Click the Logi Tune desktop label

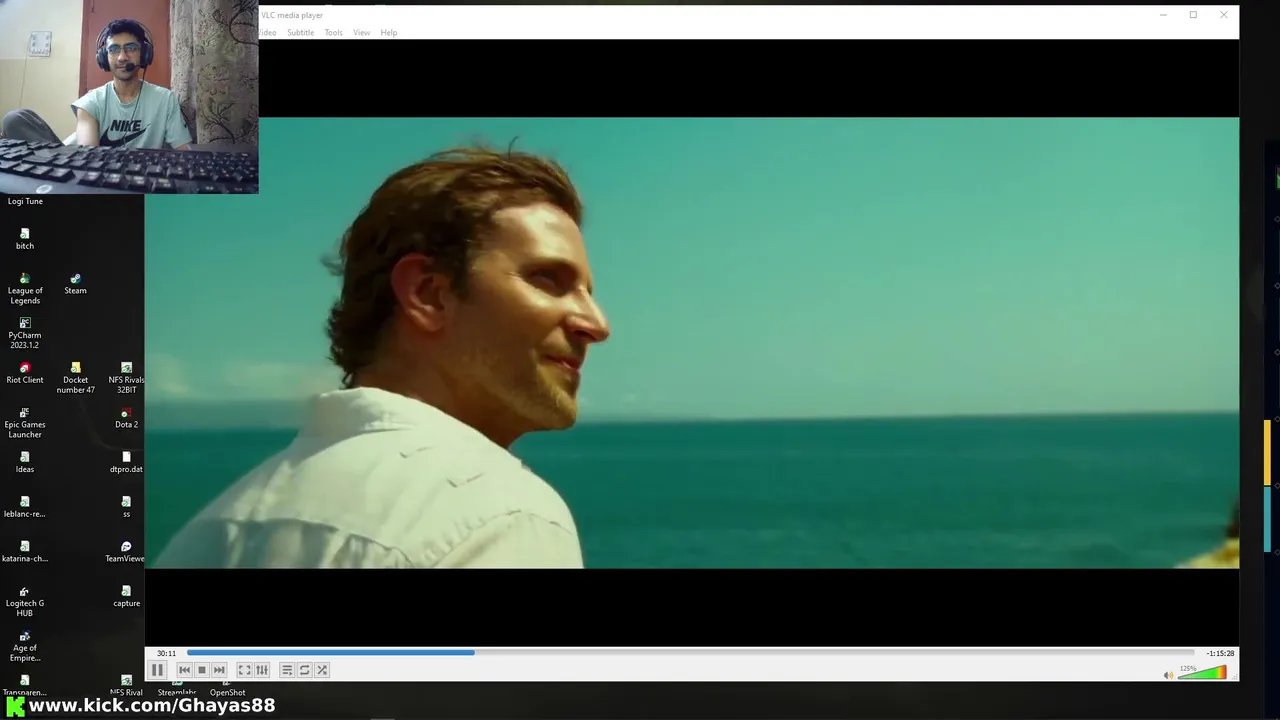25,201
